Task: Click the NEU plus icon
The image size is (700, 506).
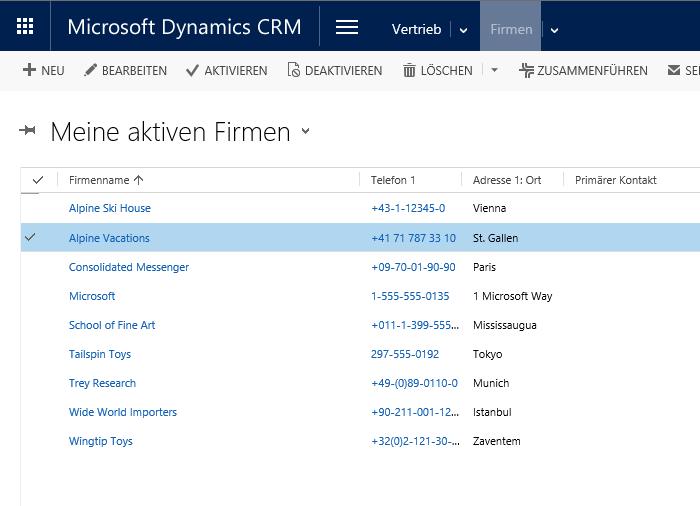Action: [29, 70]
